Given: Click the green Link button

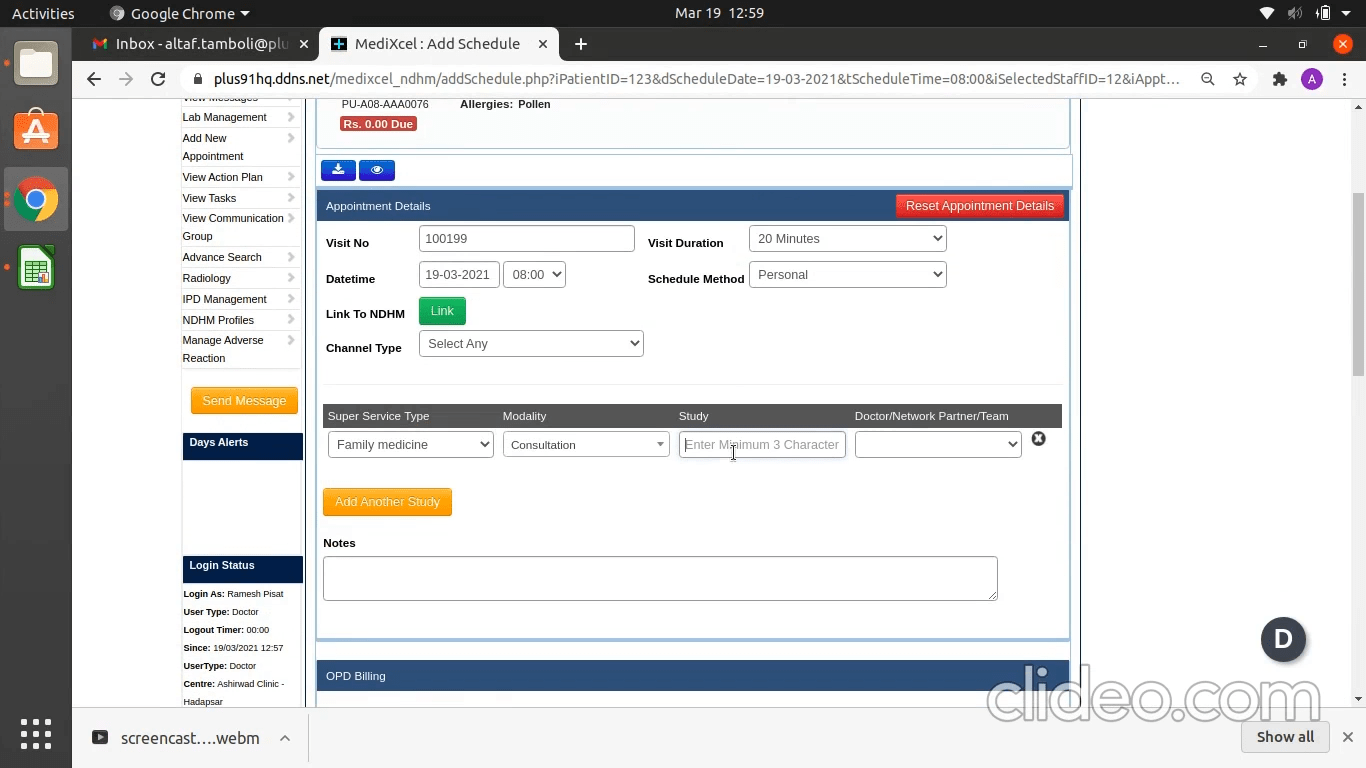Looking at the screenshot, I should pos(442,311).
